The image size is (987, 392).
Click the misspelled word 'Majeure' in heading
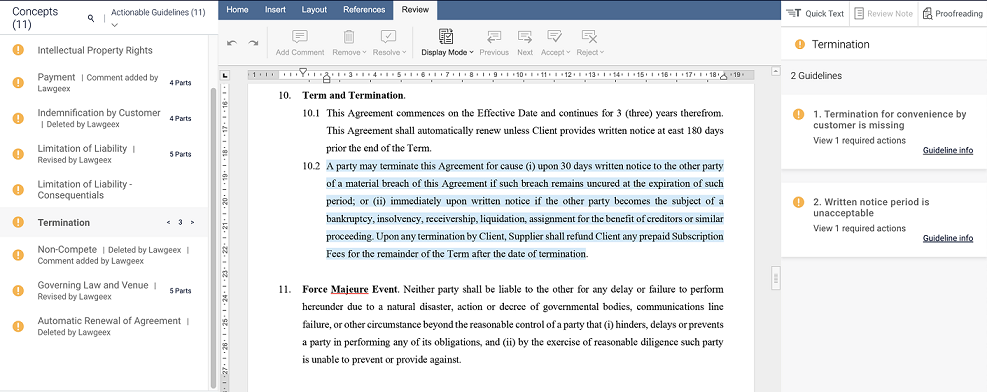pos(349,290)
